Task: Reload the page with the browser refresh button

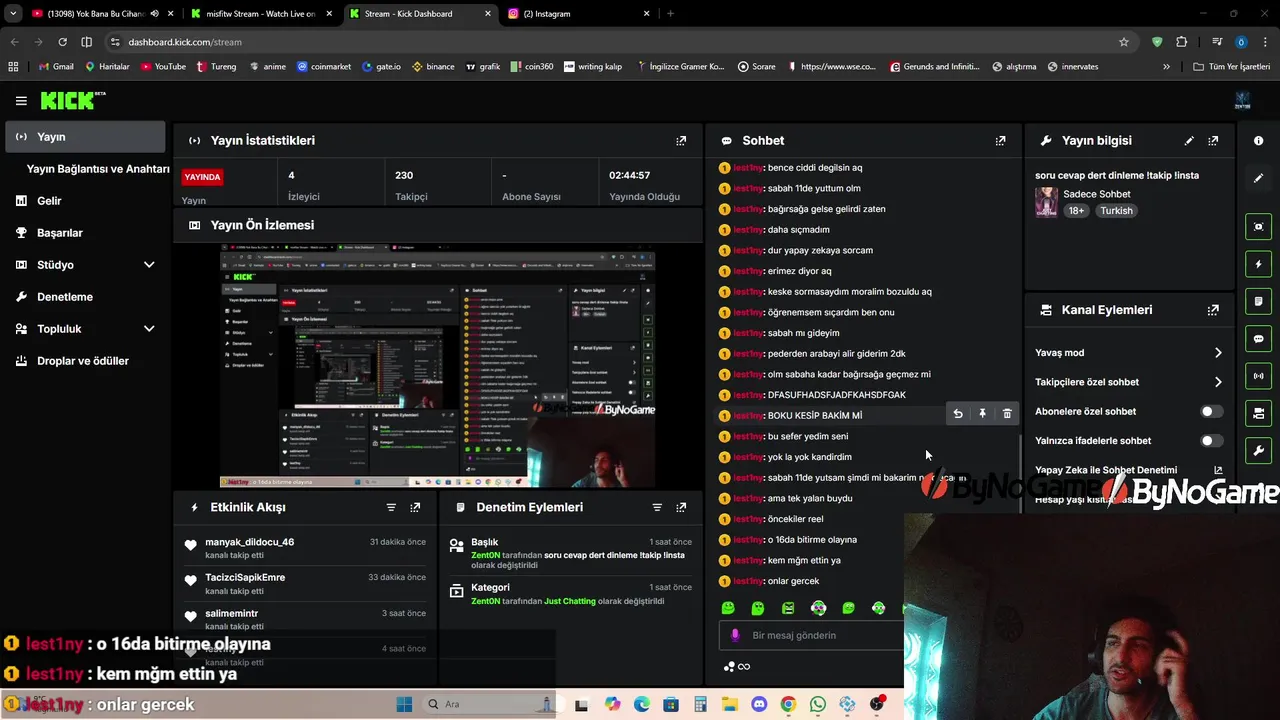Action: [62, 42]
